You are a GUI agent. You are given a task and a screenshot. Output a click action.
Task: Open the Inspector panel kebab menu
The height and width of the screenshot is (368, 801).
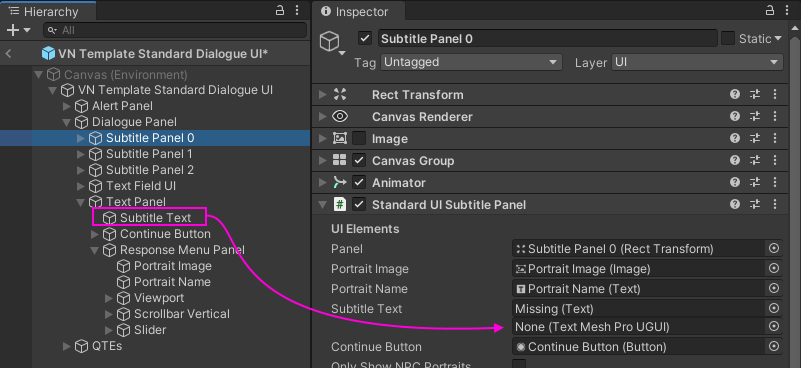(787, 11)
